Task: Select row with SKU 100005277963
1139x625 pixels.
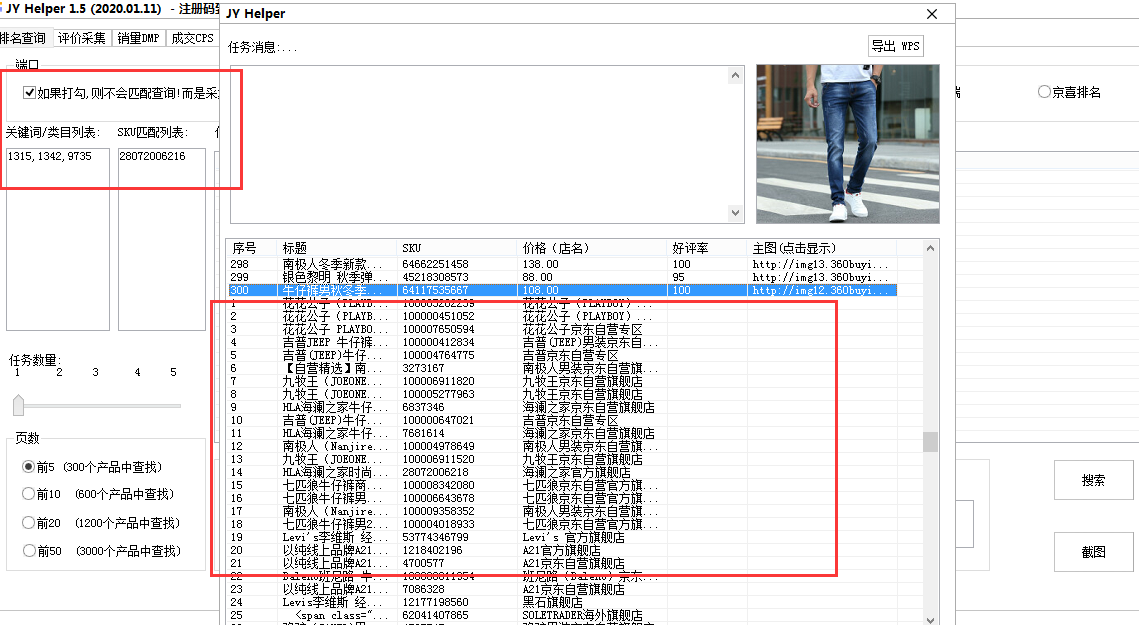Action: point(562,394)
